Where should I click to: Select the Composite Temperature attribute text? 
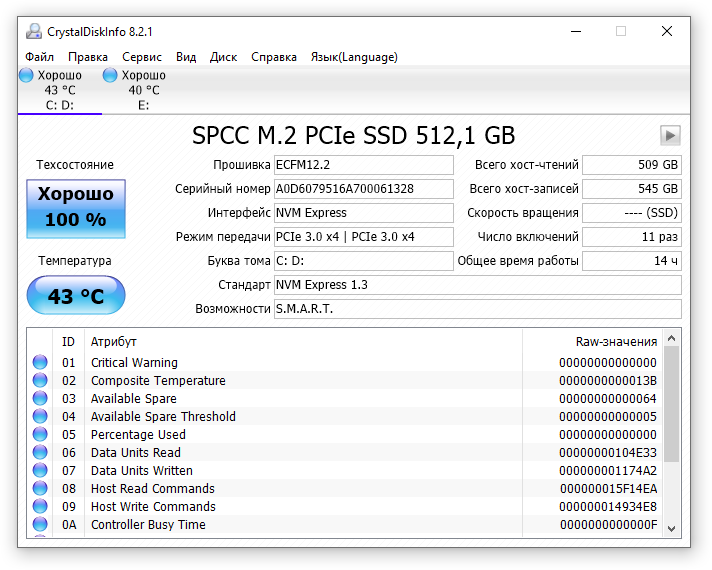(x=158, y=381)
